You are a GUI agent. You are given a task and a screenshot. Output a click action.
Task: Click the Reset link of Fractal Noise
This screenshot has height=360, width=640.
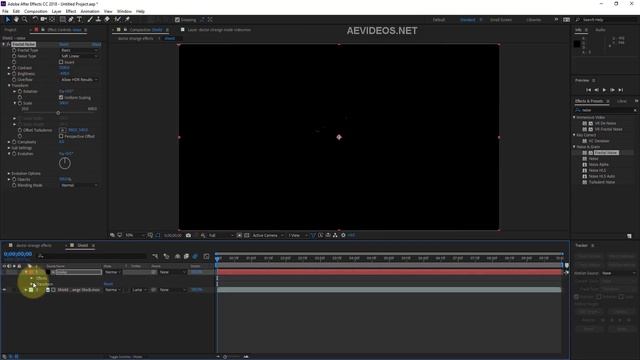[x=64, y=44]
